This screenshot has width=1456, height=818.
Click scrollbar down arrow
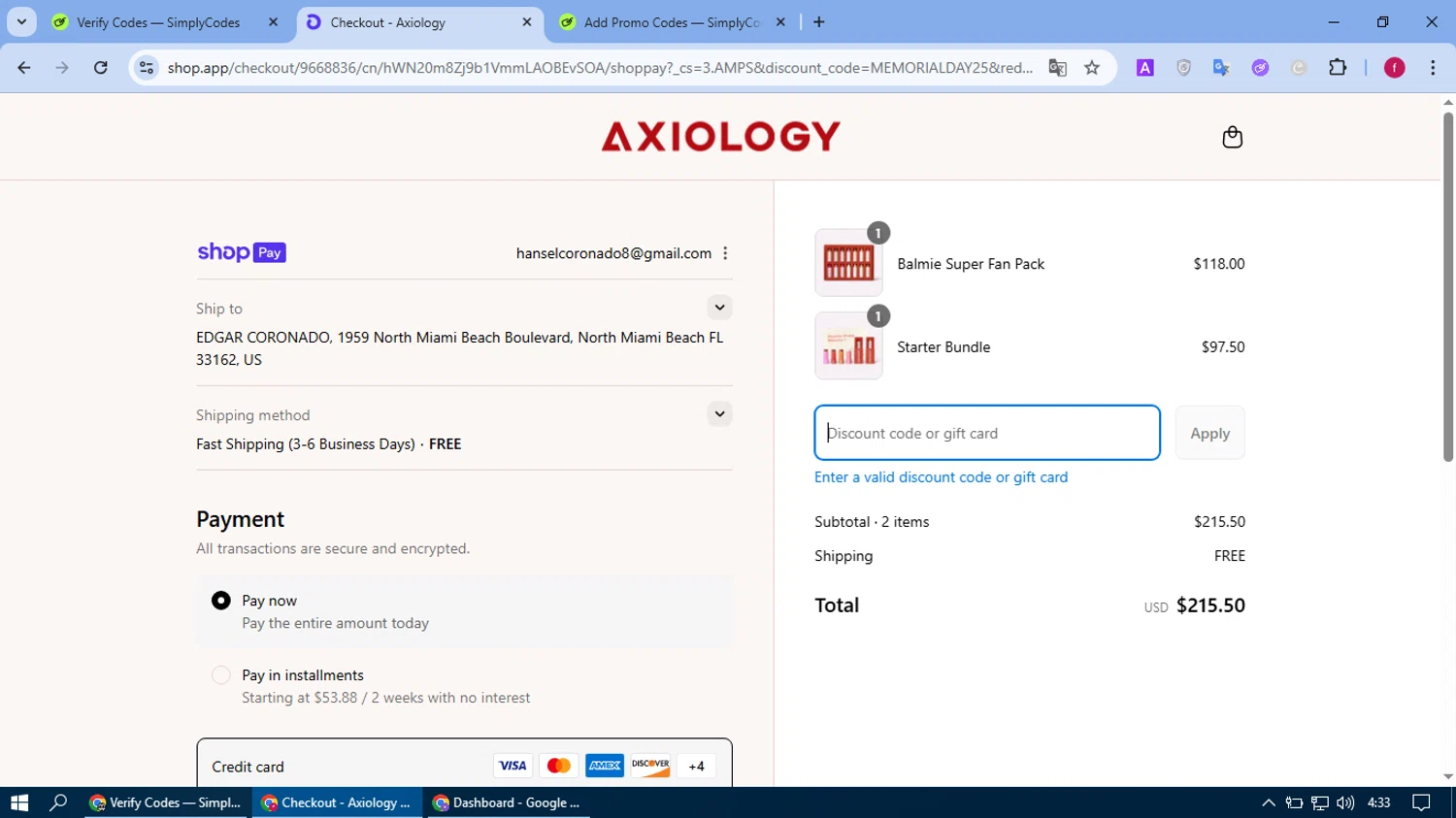(x=1448, y=777)
